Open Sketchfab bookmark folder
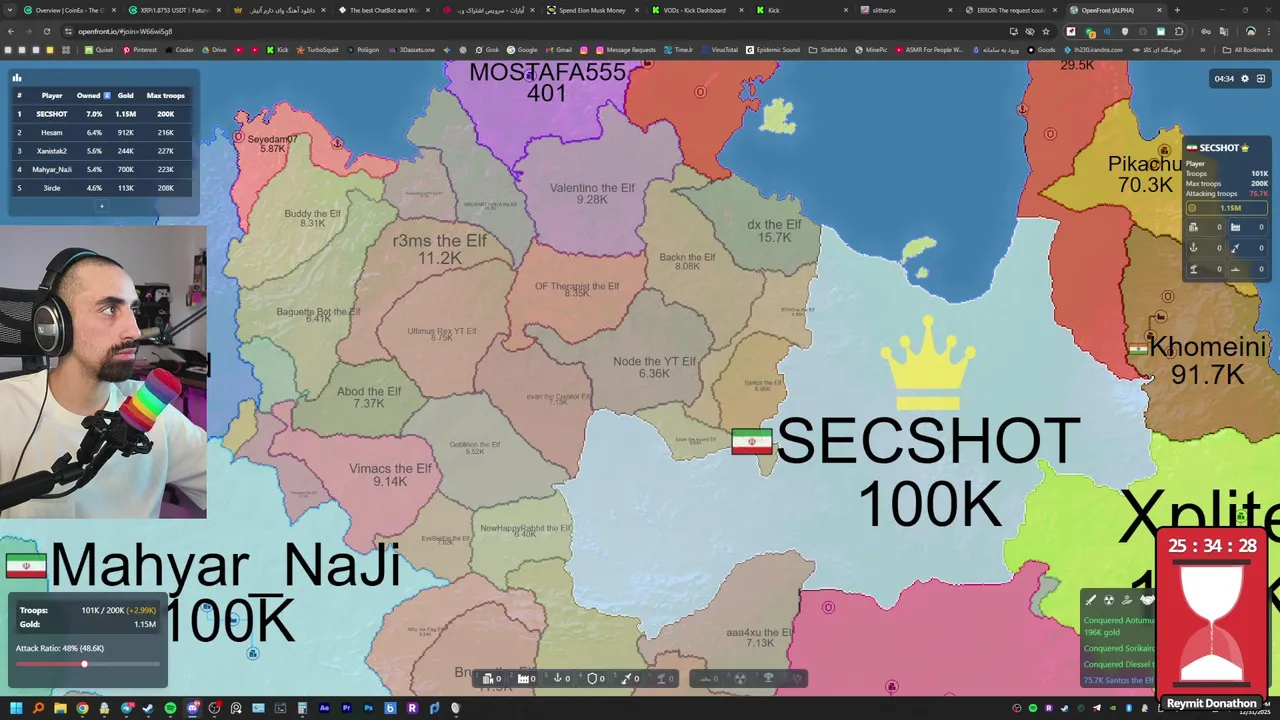Viewport: 1280px width, 720px height. click(x=829, y=49)
